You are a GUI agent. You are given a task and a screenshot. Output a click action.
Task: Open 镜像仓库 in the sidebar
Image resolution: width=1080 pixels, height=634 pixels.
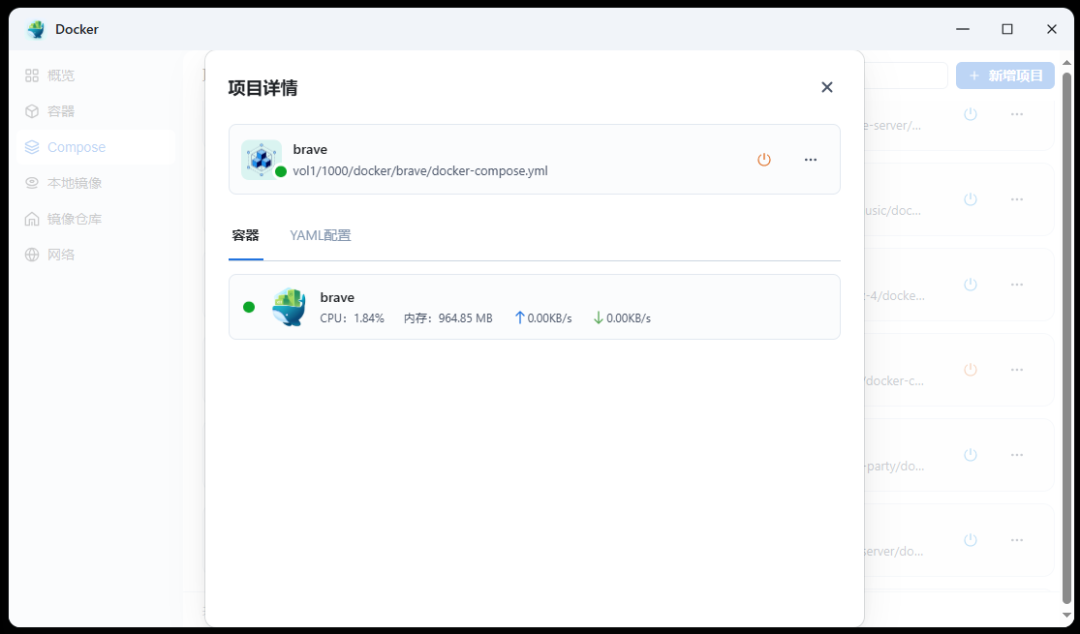[95, 218]
